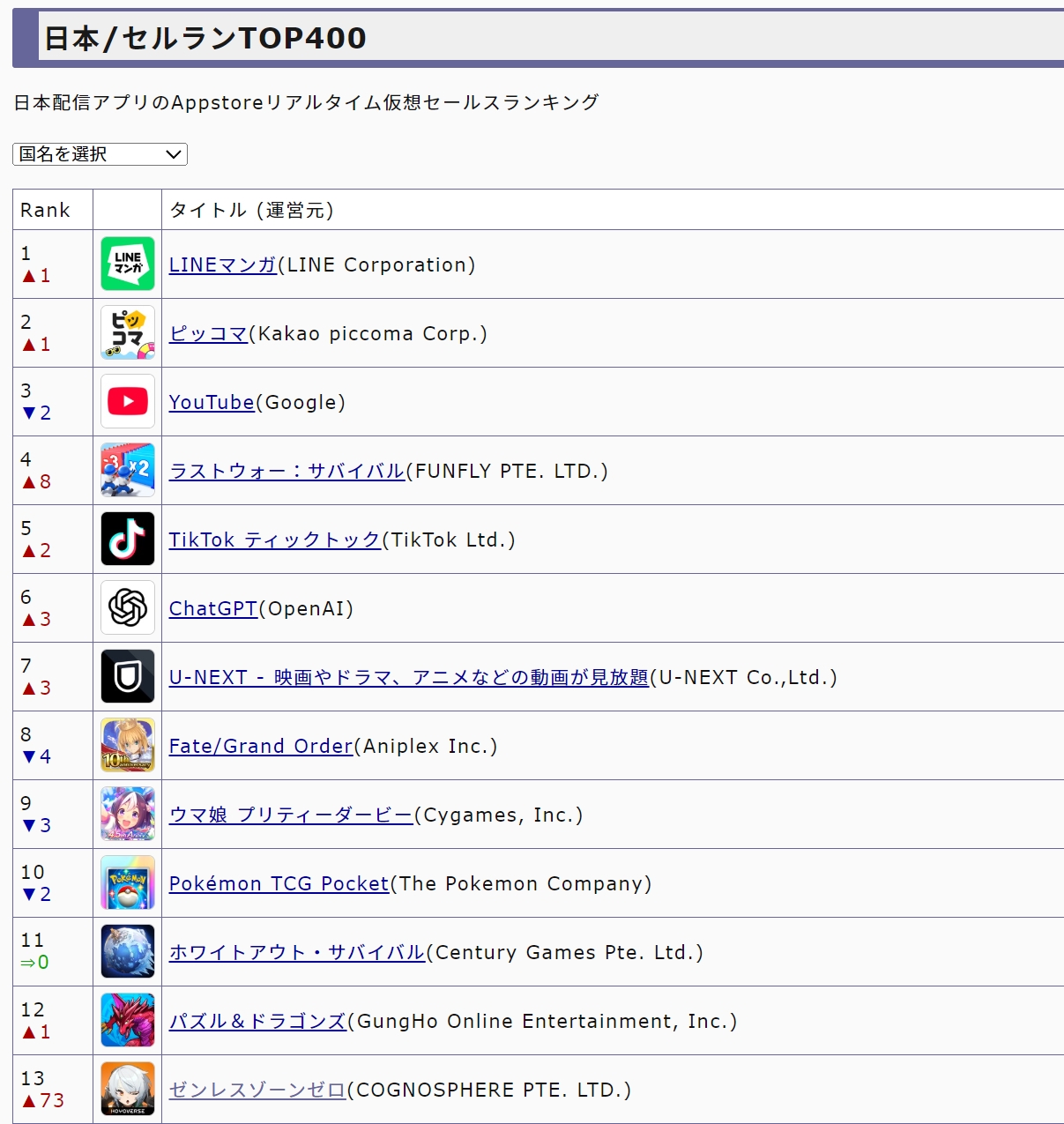This screenshot has width=1064, height=1124.
Task: Click the ウマ娘 プリティーダービー app icon
Action: [x=128, y=814]
